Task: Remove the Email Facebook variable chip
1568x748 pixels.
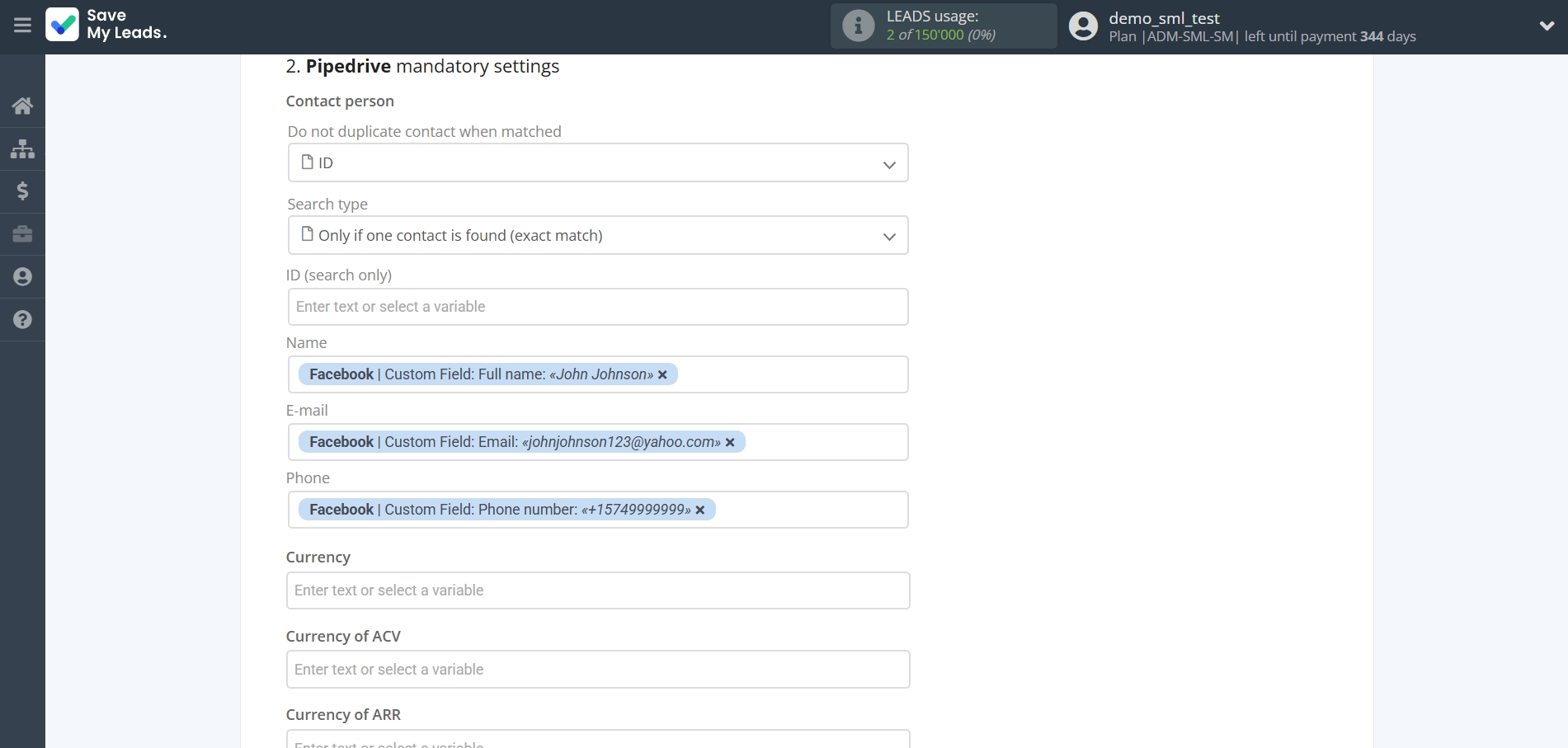Action: [x=730, y=442]
